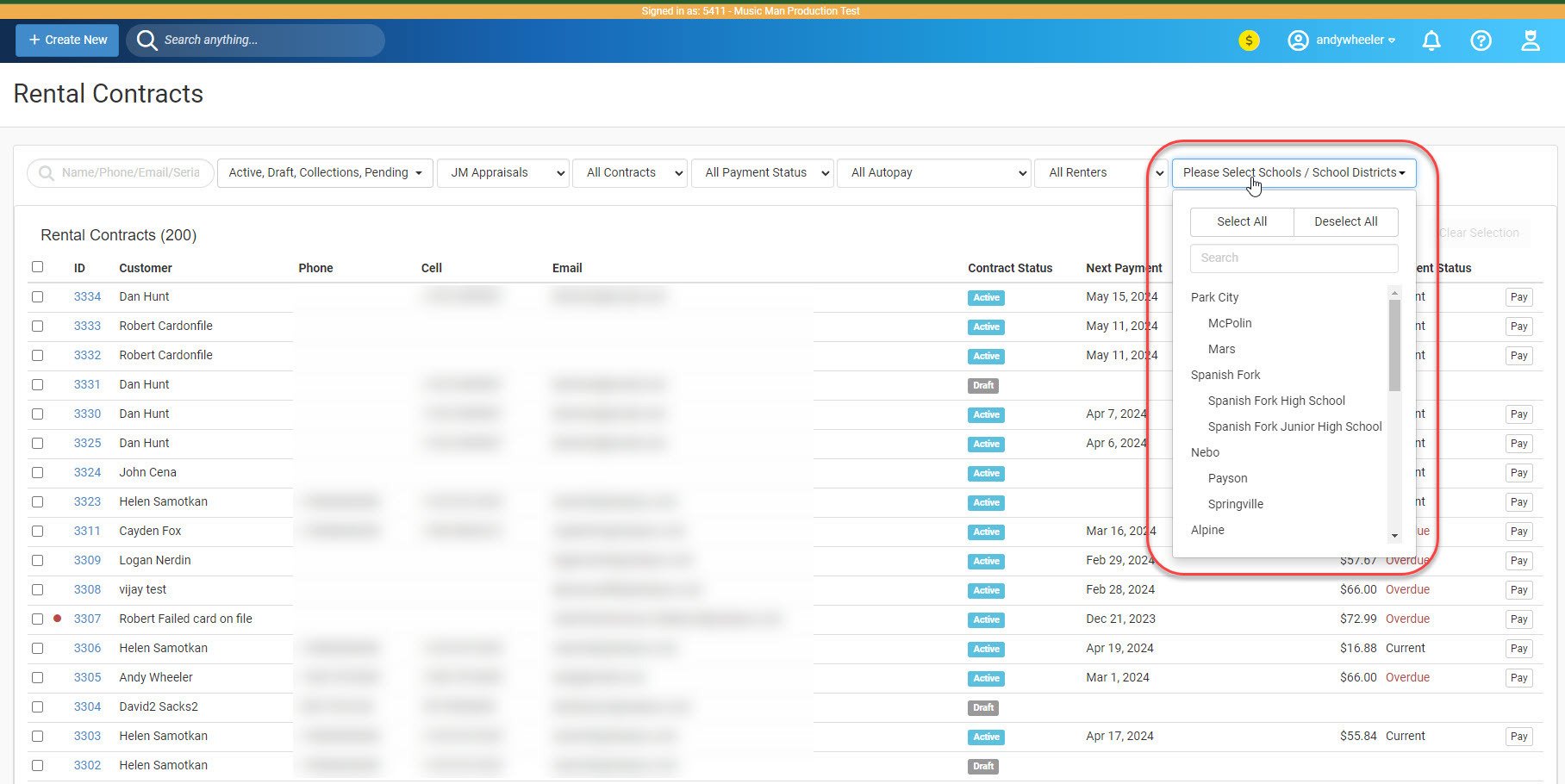This screenshot has height=784, width=1565.
Task: Choose McPolin from the schools list
Action: point(1230,323)
